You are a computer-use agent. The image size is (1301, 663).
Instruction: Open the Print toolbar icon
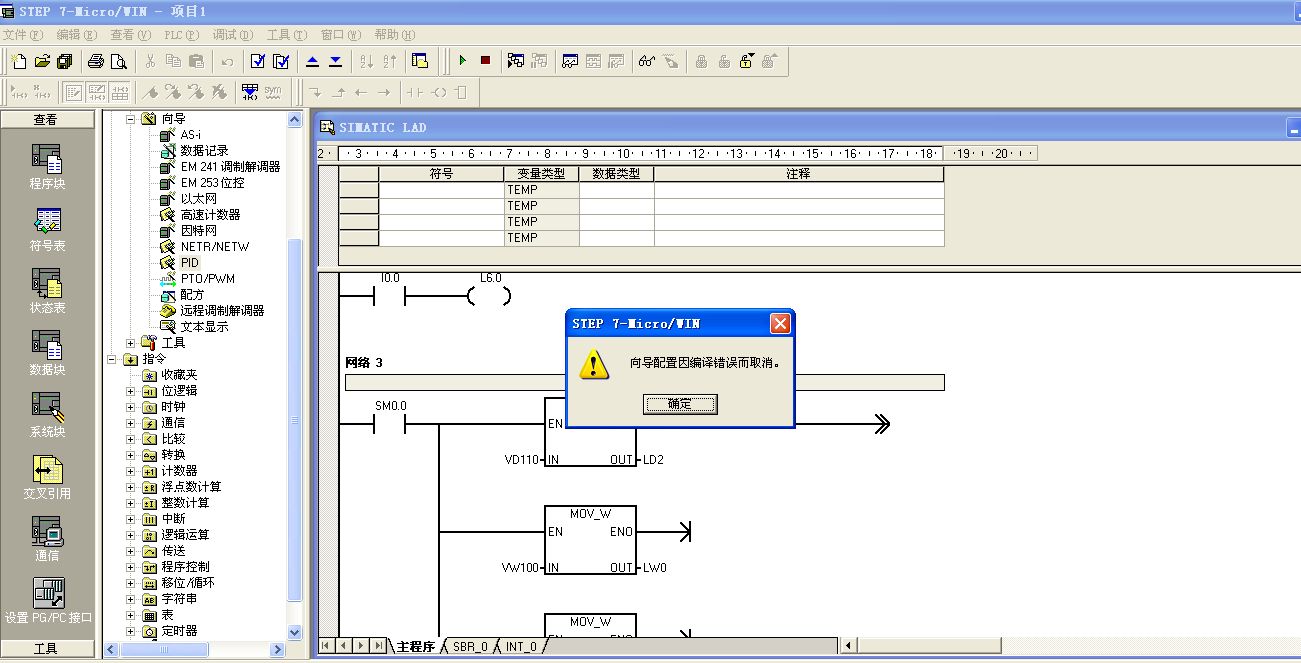[96, 61]
